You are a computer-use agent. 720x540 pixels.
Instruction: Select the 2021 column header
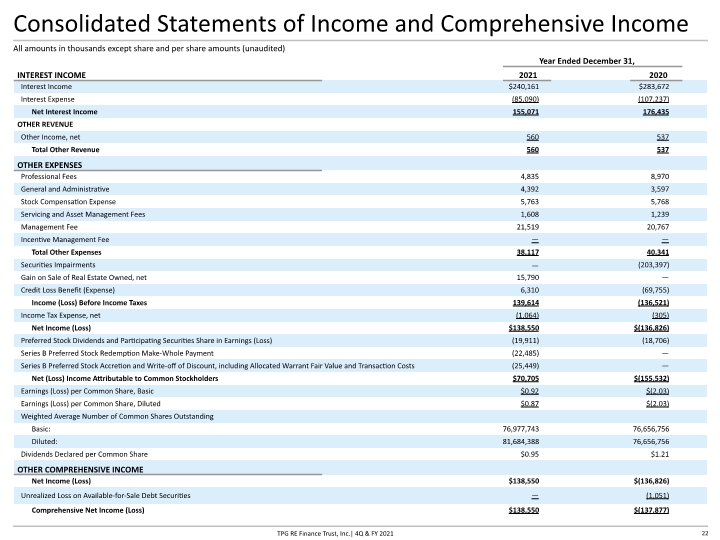tap(528, 75)
